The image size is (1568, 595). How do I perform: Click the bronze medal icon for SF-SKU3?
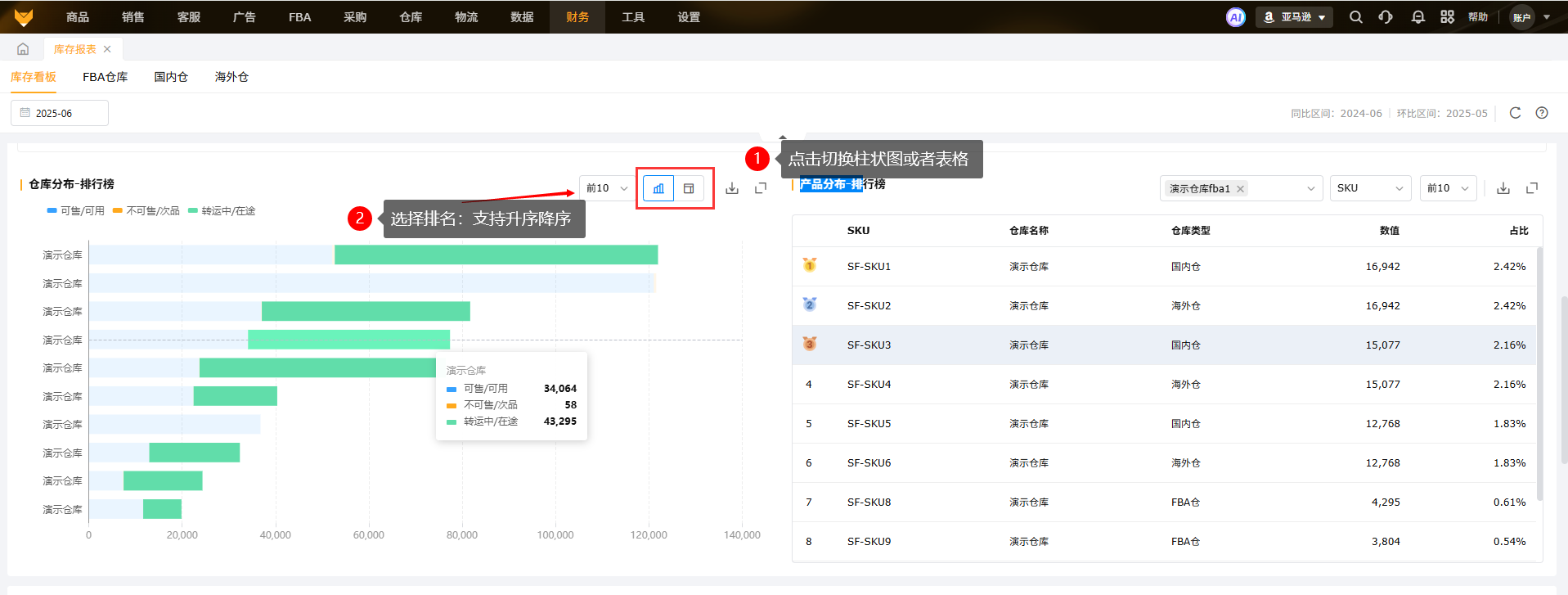pos(810,344)
